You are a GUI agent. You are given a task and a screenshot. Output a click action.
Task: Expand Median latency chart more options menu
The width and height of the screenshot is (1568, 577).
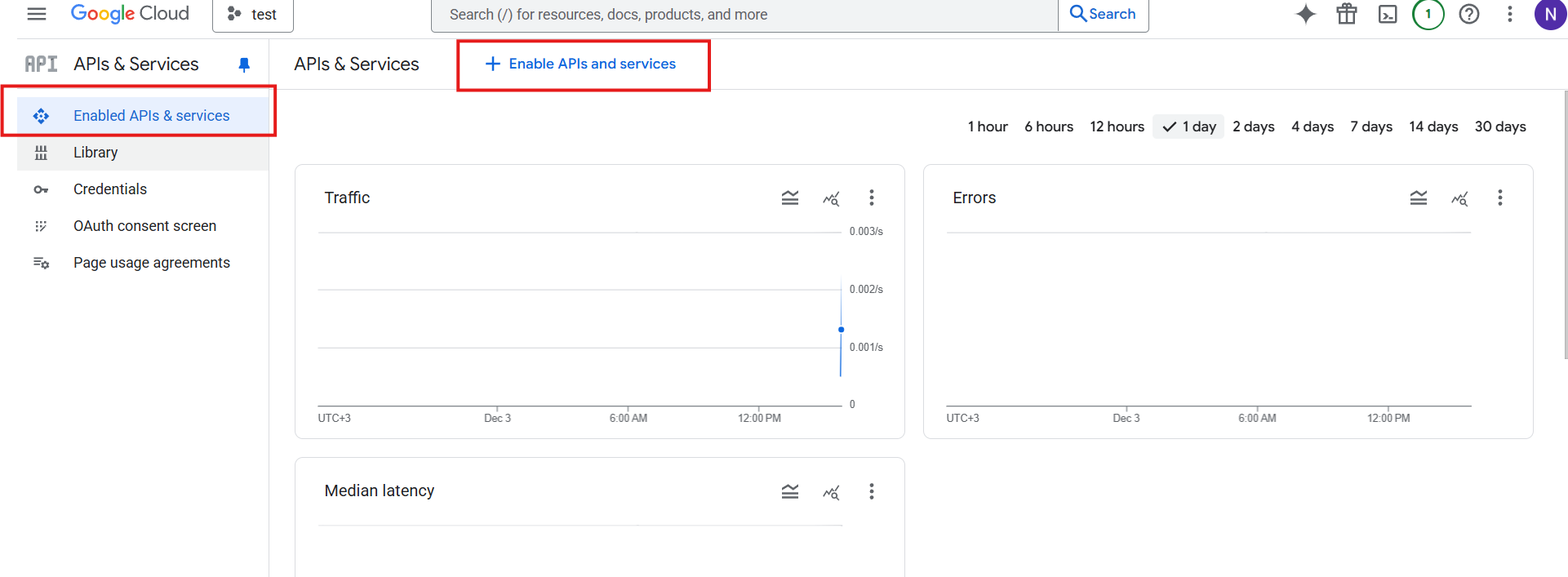coord(871,491)
